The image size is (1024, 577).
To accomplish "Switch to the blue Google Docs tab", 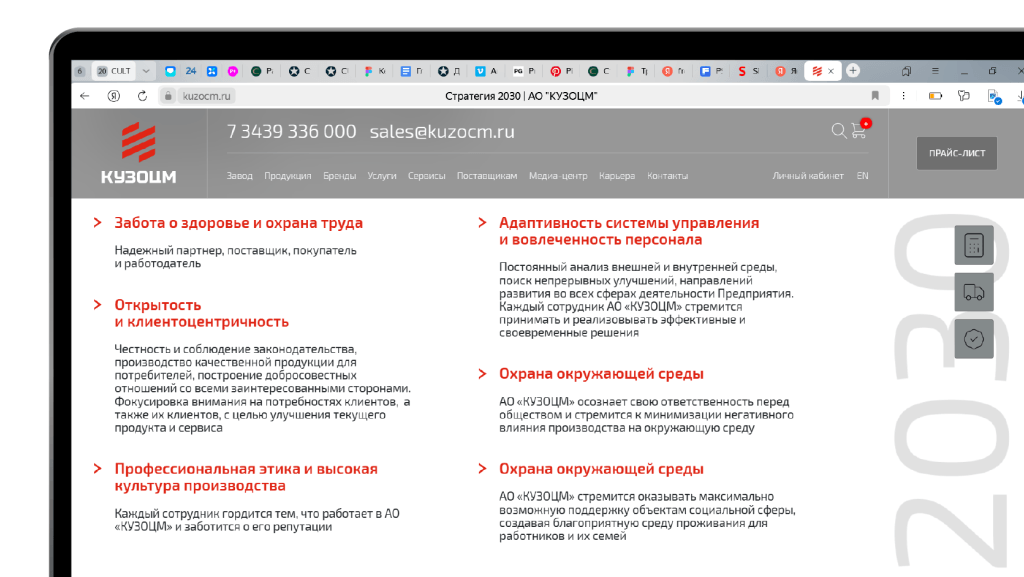I will point(411,71).
